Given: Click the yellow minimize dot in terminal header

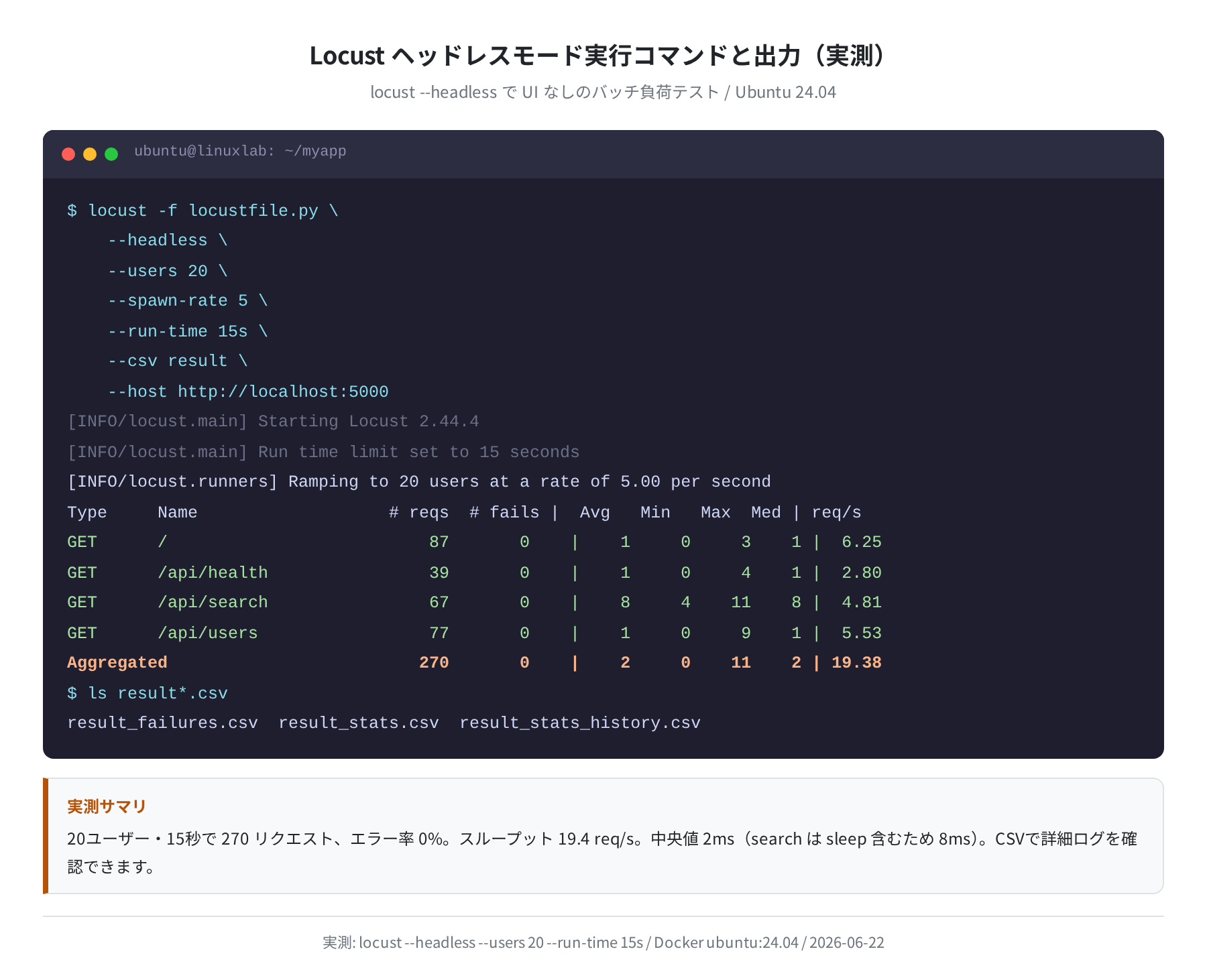Looking at the screenshot, I should pos(90,154).
